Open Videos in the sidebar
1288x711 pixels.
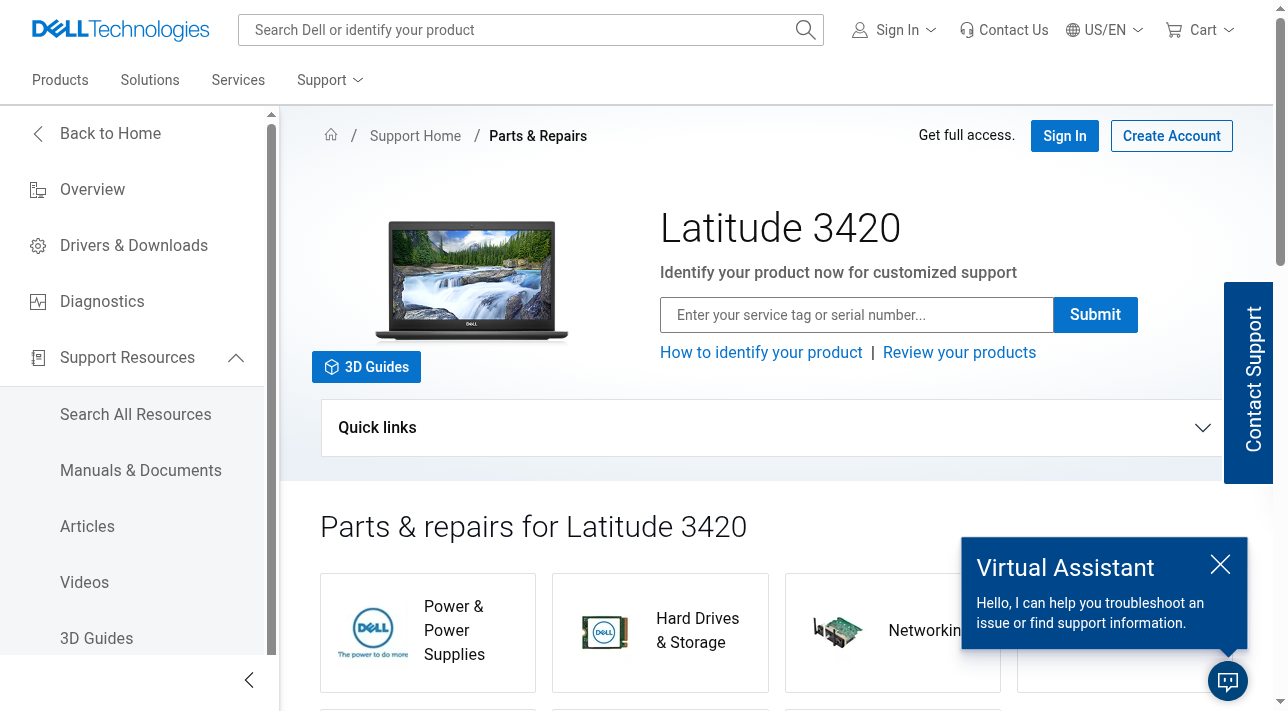click(x=84, y=582)
